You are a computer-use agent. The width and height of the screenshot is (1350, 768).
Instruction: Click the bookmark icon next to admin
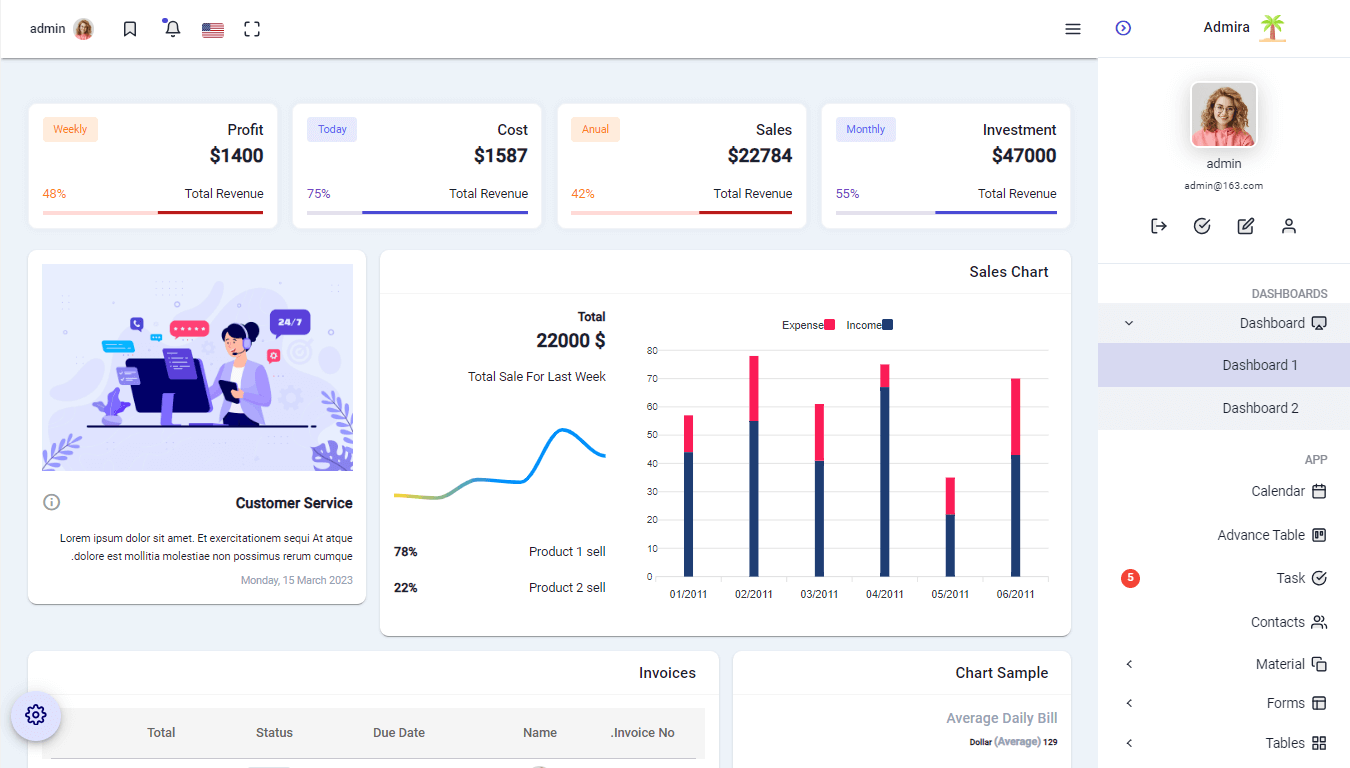[129, 28]
